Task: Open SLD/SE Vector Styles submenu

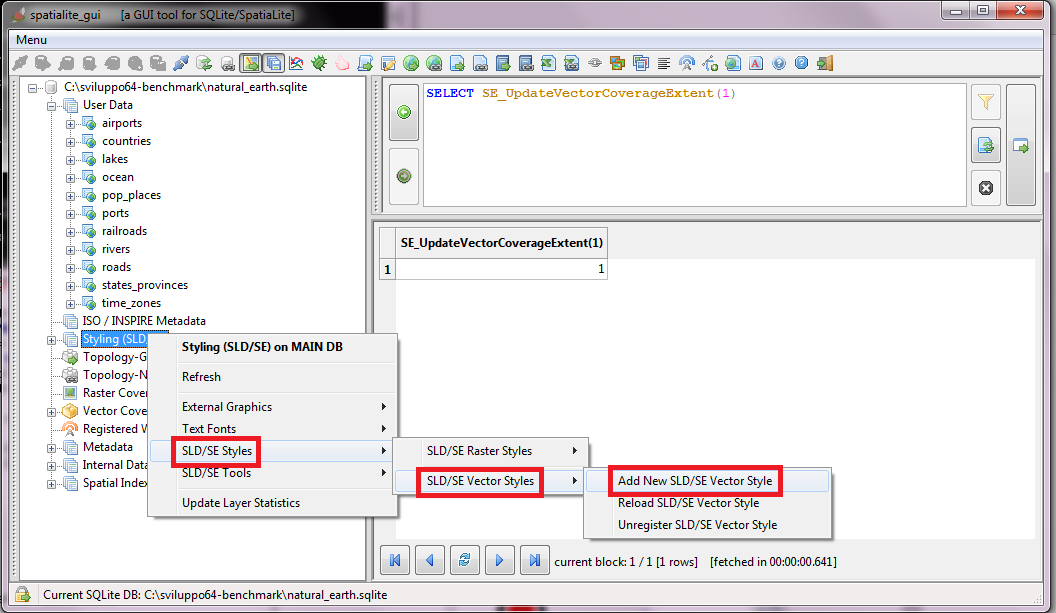Action: click(490, 481)
